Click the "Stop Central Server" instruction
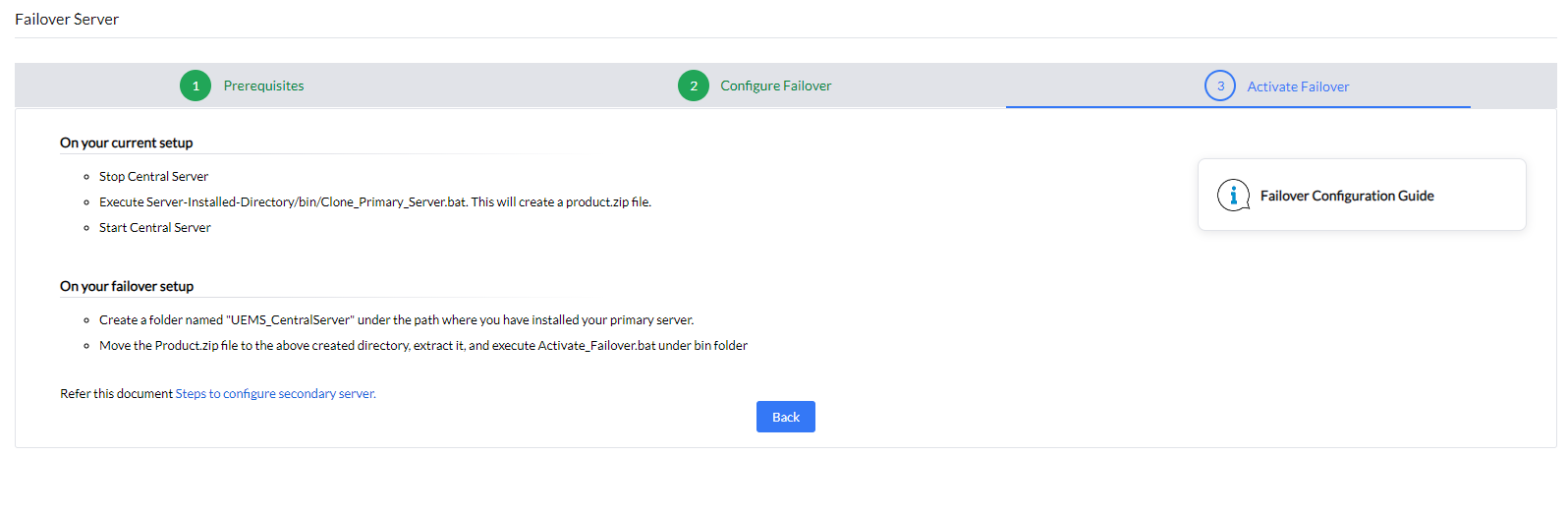This screenshot has height=513, width=1568. tap(153, 177)
